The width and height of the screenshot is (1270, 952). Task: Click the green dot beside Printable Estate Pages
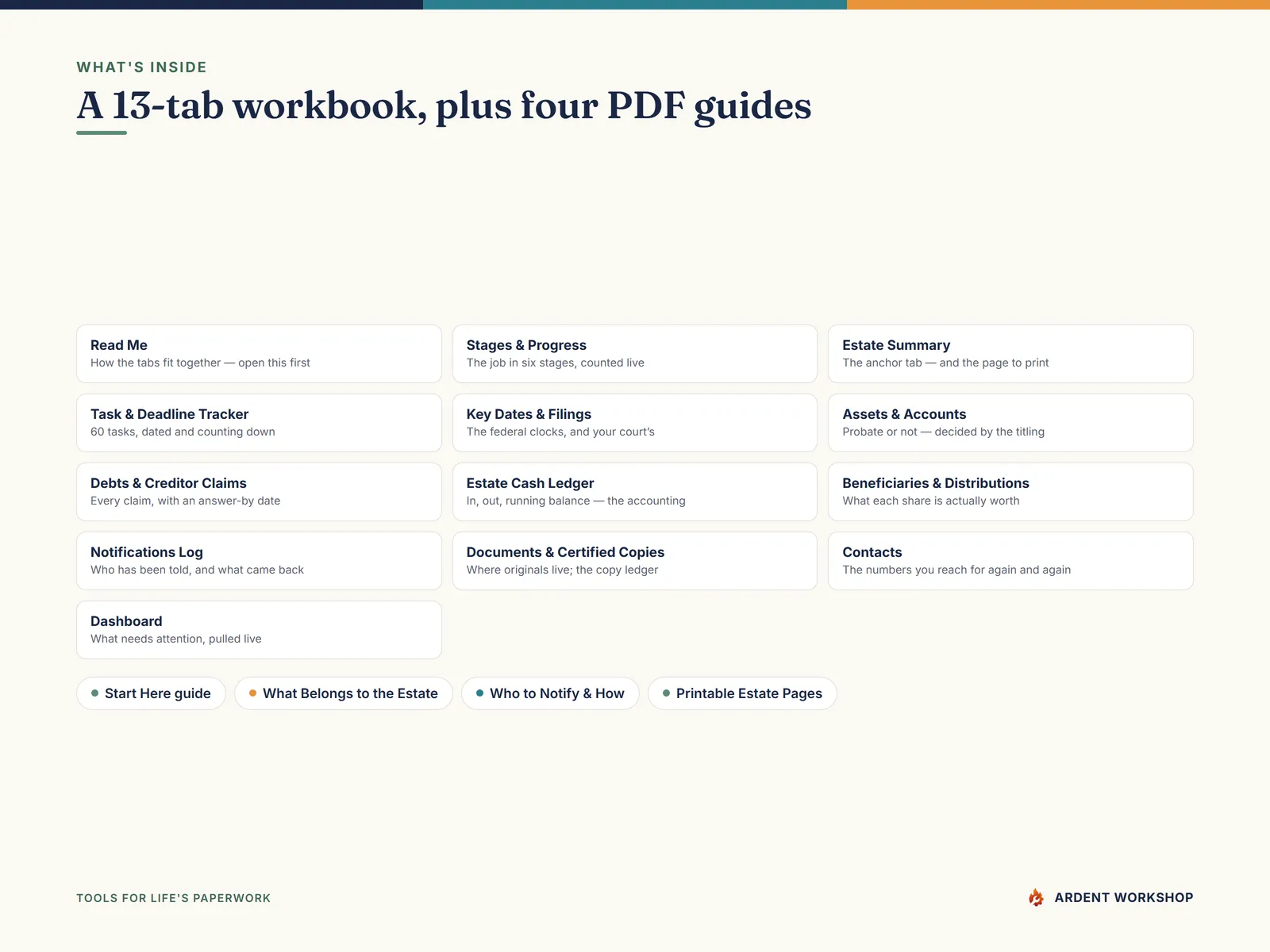coord(666,693)
